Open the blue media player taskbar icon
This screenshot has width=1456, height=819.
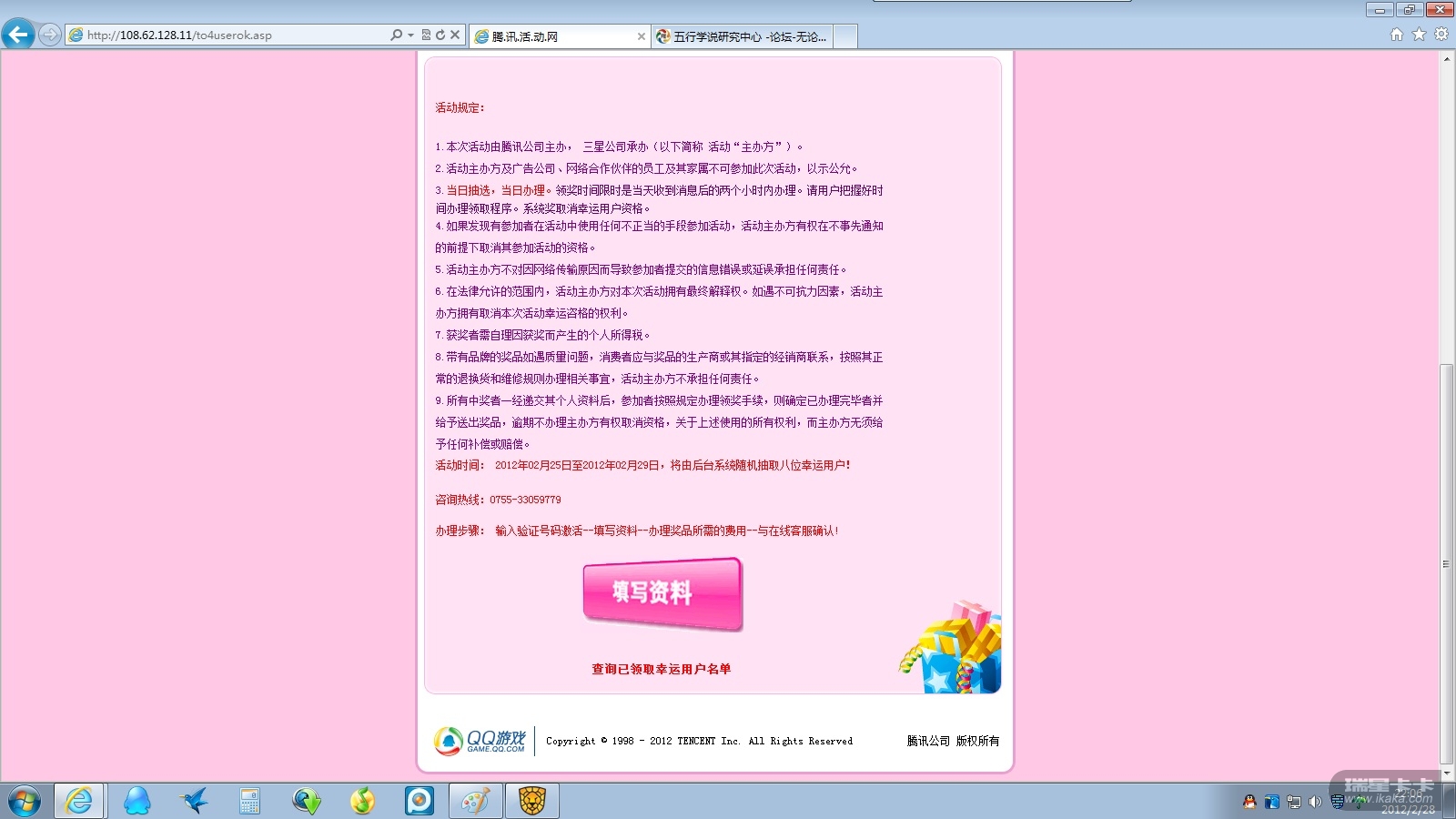tap(420, 801)
